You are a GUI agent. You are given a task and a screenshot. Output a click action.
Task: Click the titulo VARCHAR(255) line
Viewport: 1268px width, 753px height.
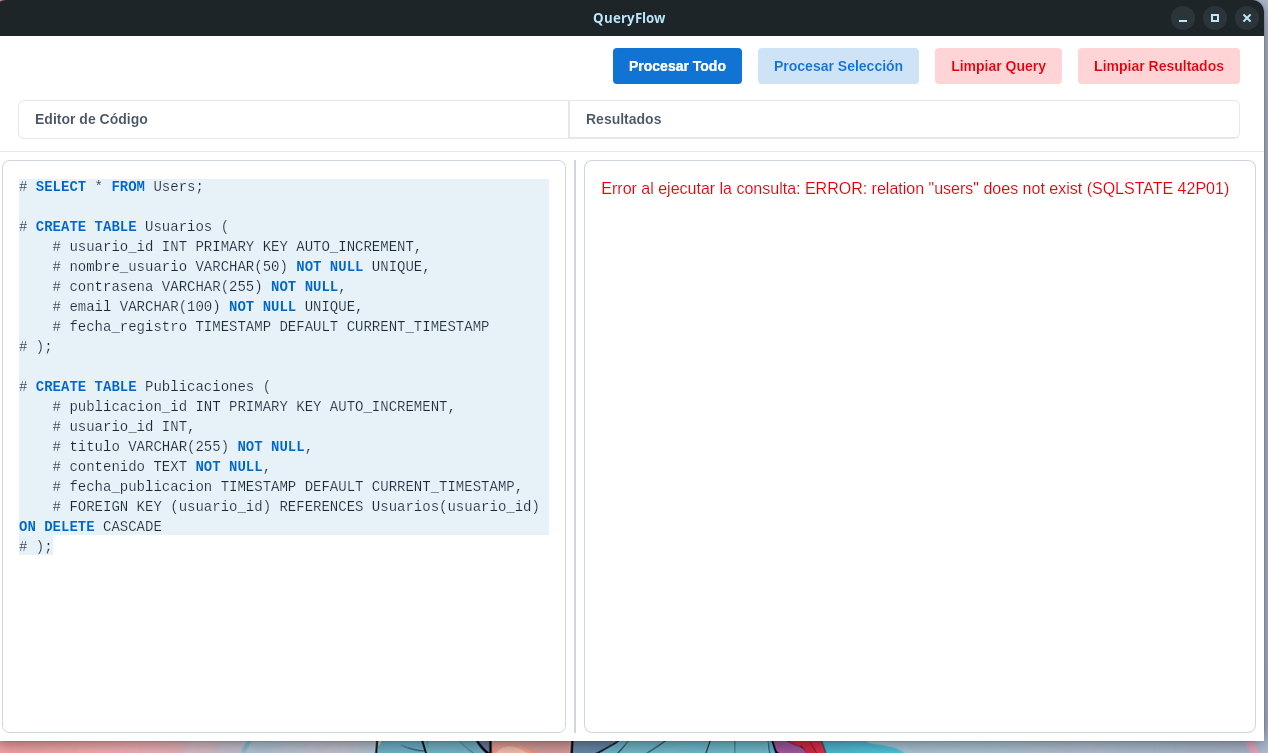(x=183, y=447)
